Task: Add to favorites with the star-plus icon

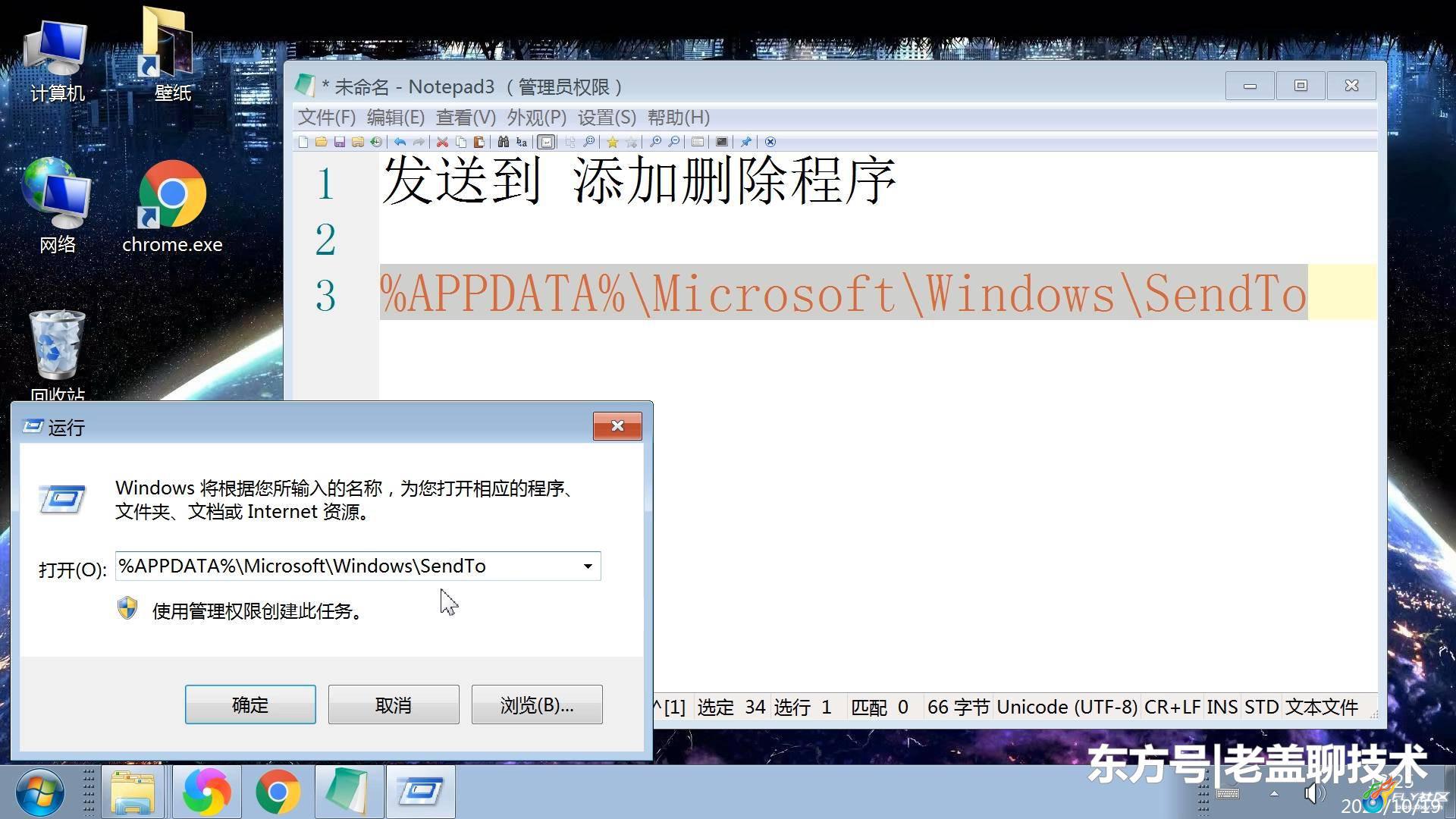Action: pyautogui.click(x=631, y=142)
